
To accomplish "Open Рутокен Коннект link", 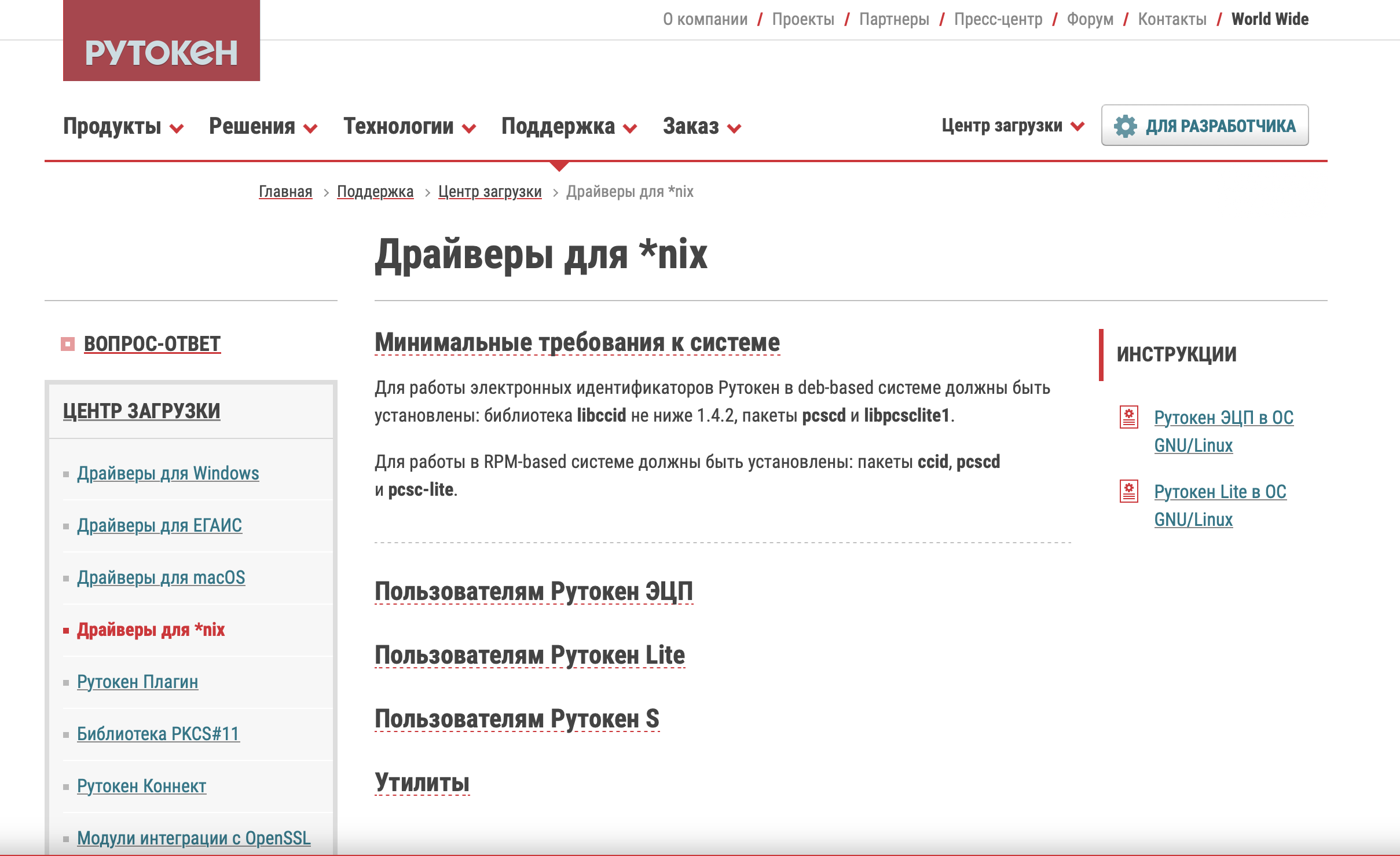I will click(141, 786).
